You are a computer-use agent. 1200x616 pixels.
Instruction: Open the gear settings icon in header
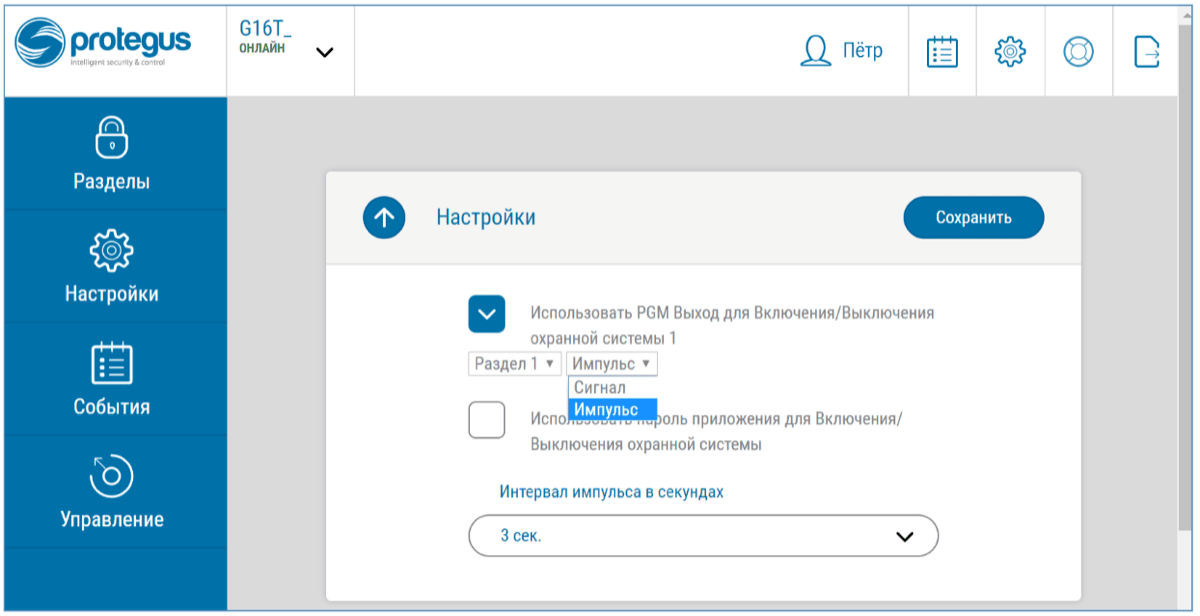(1010, 51)
